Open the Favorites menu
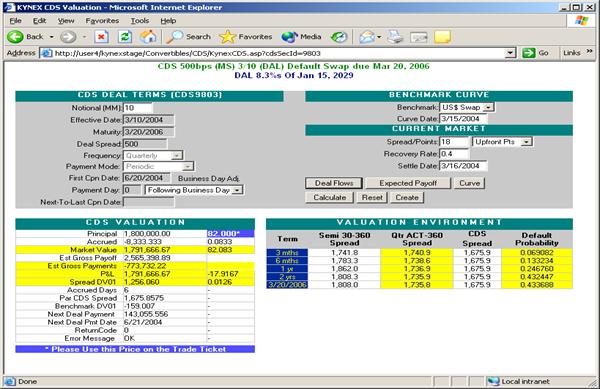Screen dimensions: 600x389 pyautogui.click(x=102, y=21)
